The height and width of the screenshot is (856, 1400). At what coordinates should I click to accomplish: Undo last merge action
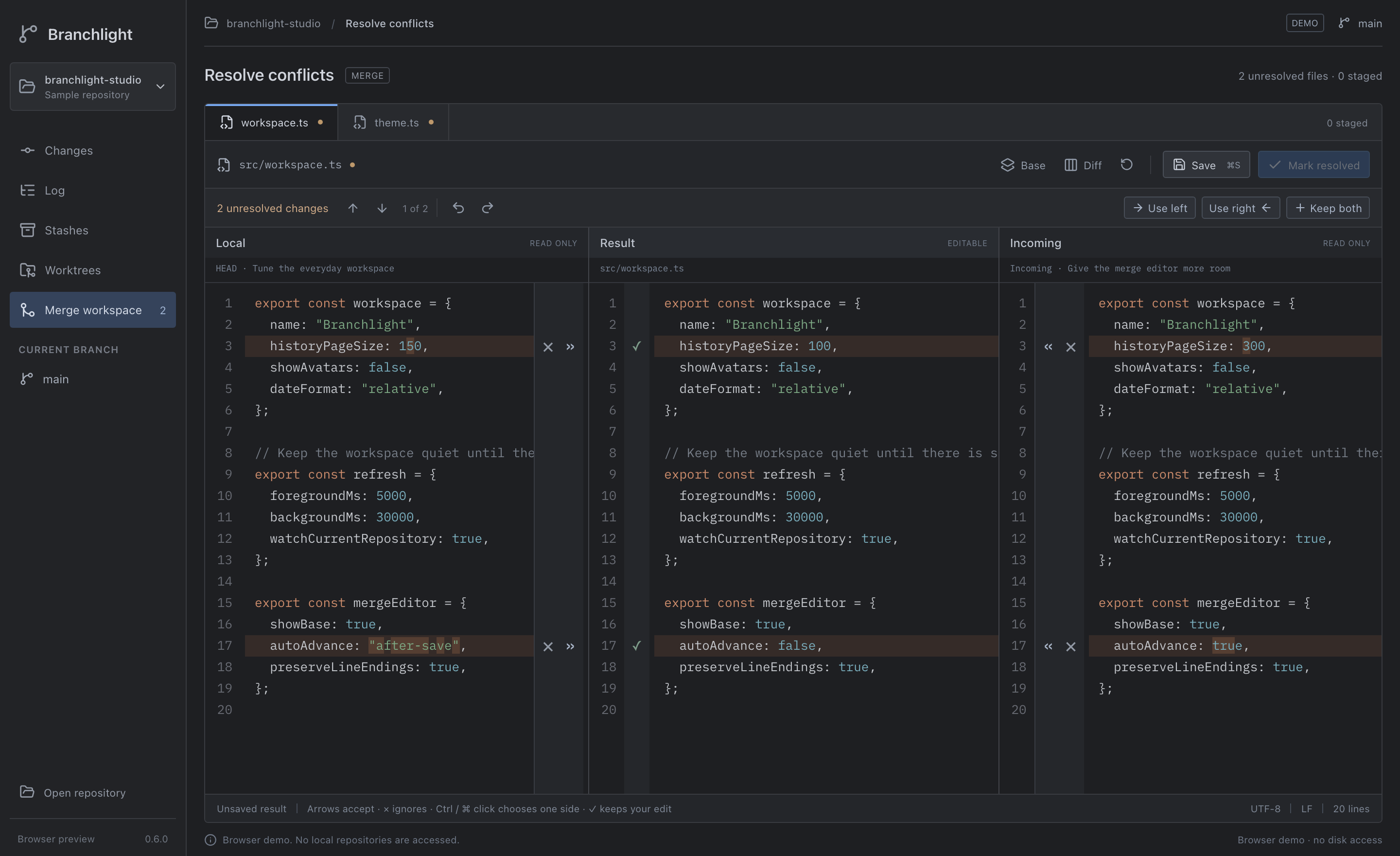[x=458, y=208]
